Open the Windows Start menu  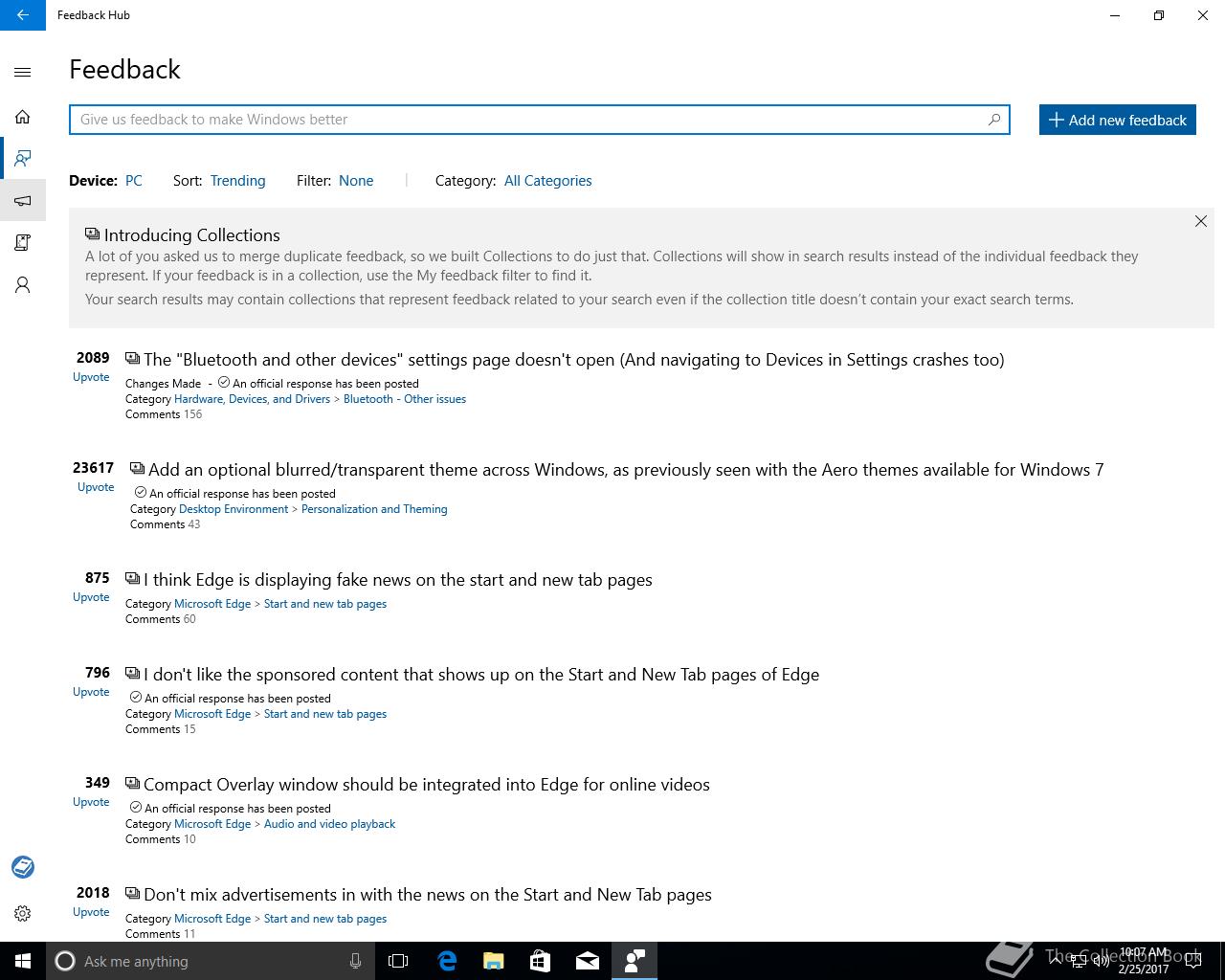(23, 961)
